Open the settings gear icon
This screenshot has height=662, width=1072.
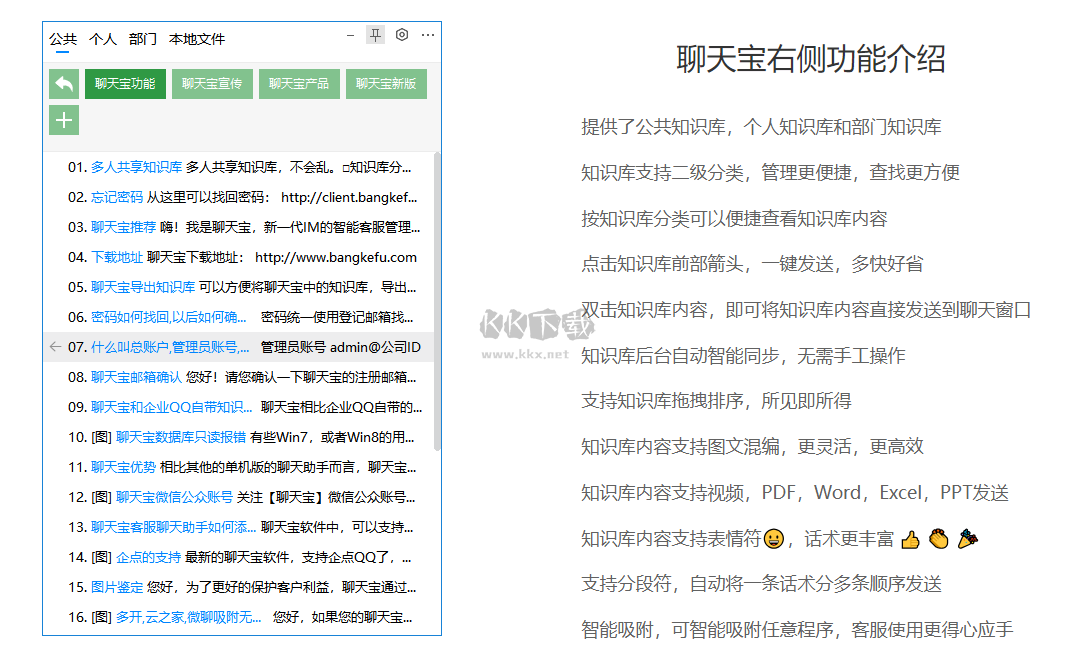(402, 34)
